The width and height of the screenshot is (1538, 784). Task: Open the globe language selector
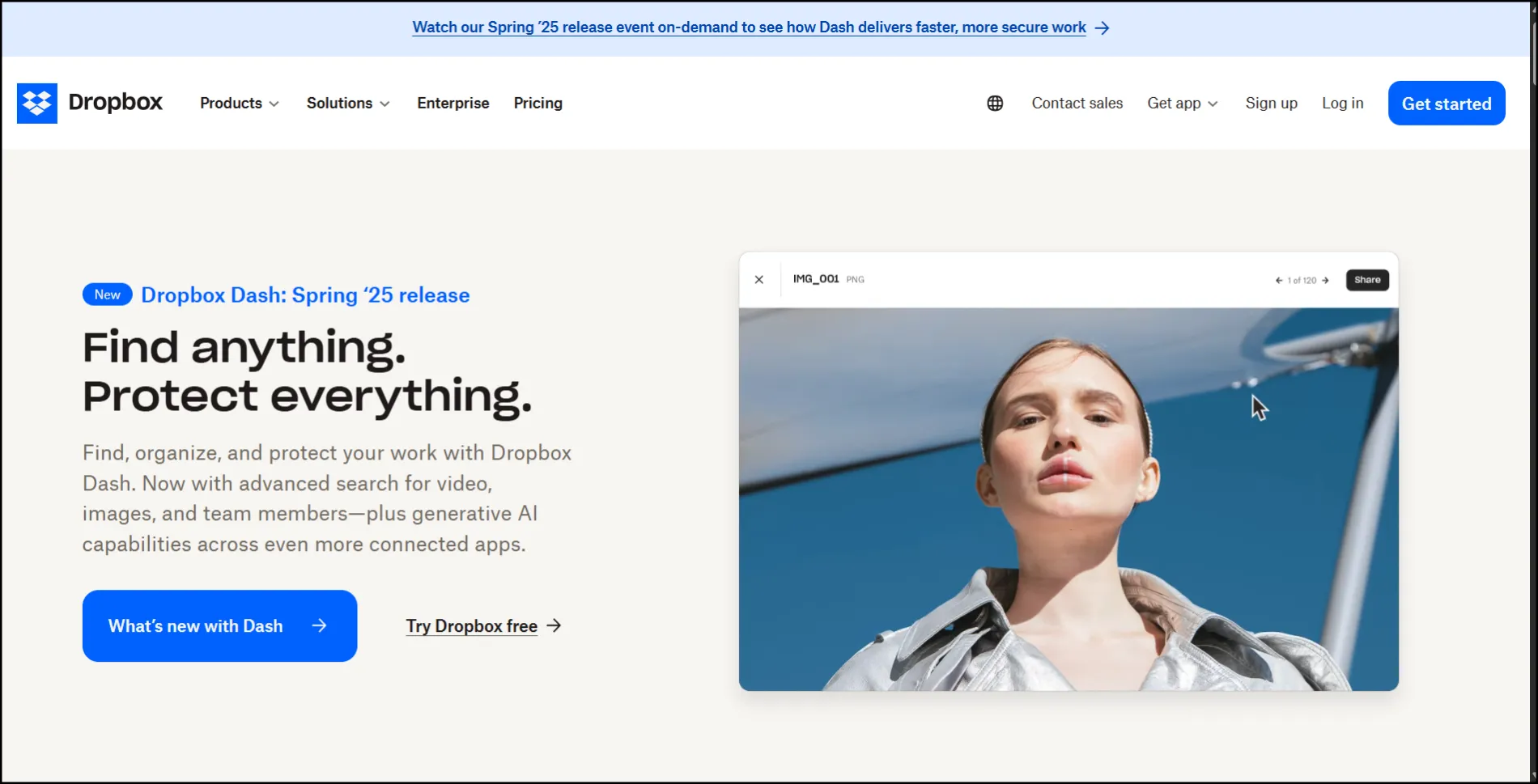click(994, 103)
